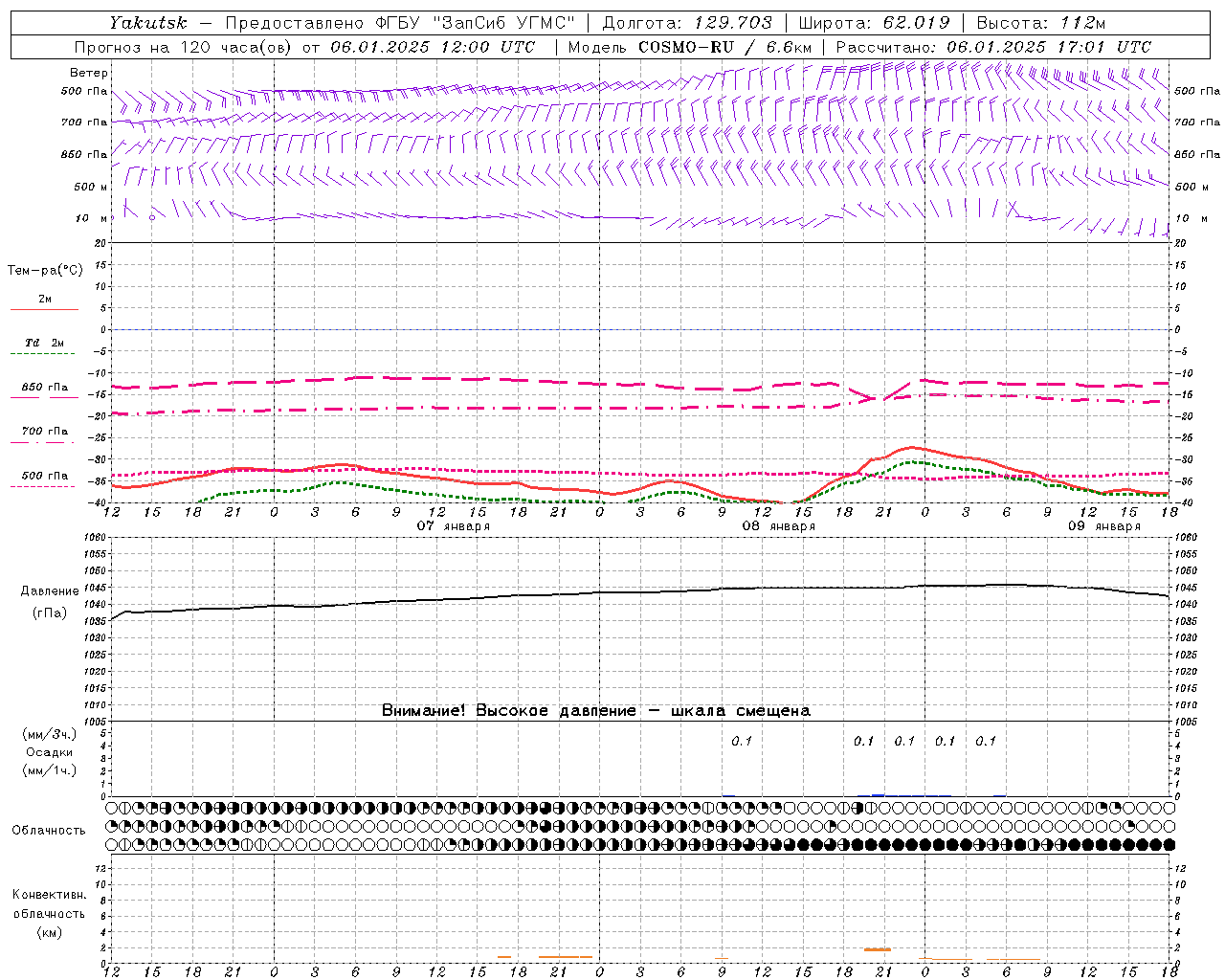Image resolution: width=1225 pixels, height=980 pixels.
Task: Click the 'Рассчитано: 06.01.2025 17:01 UTC' timestamp
Action: [x=993, y=47]
